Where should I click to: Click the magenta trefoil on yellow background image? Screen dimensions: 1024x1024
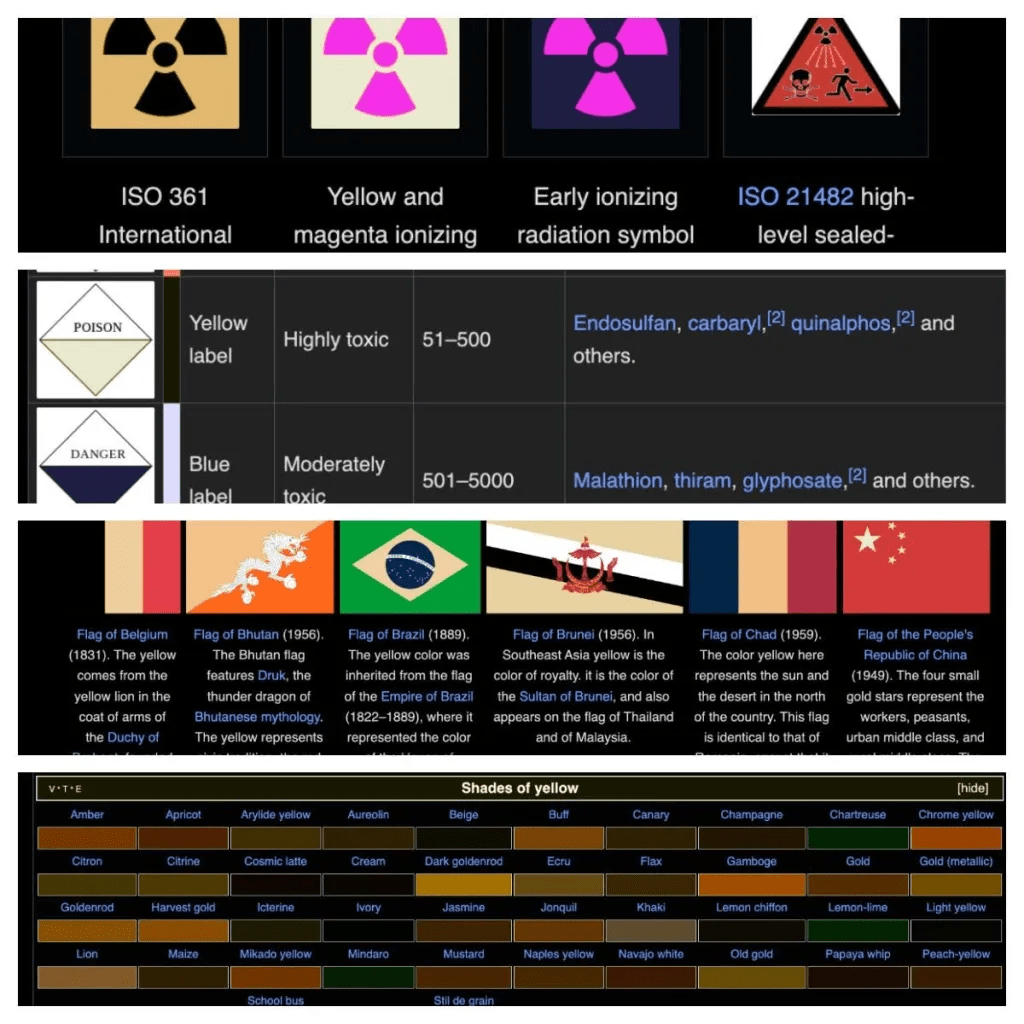[x=385, y=68]
